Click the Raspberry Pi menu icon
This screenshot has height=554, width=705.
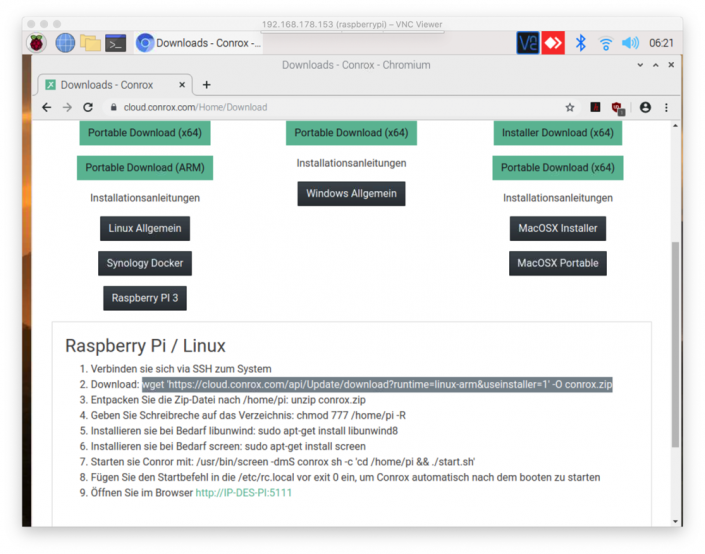pos(36,43)
